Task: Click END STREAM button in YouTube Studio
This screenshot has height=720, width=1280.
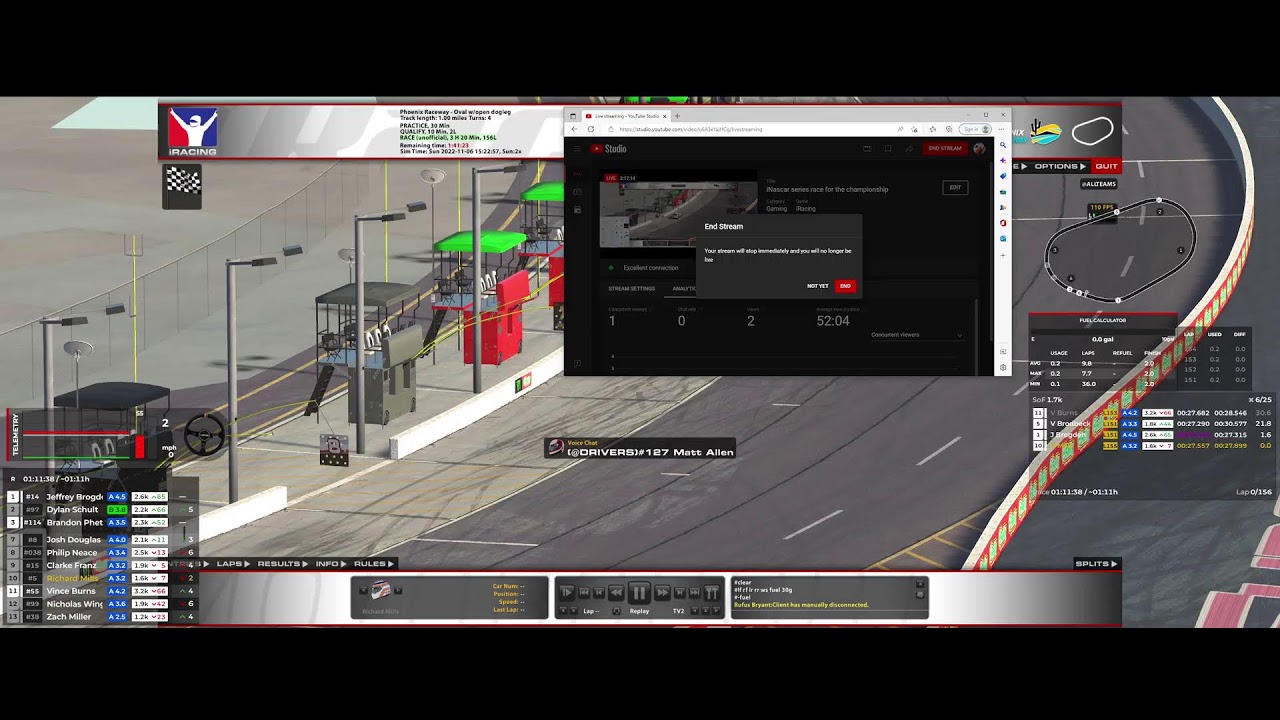Action: tap(945, 148)
